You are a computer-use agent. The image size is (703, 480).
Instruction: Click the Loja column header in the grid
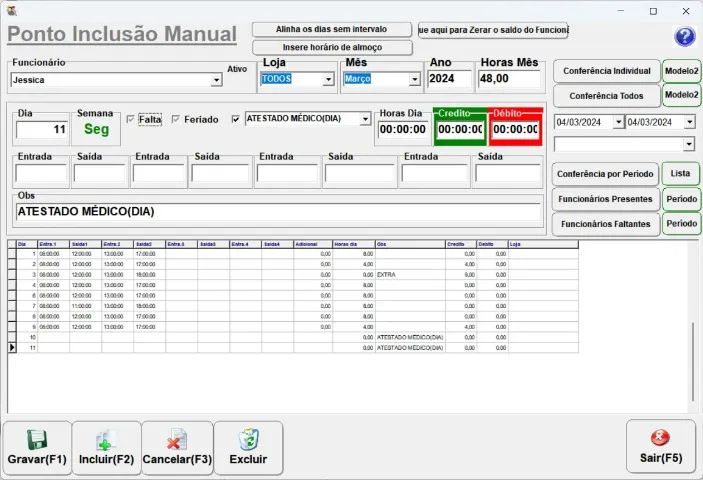(543, 244)
